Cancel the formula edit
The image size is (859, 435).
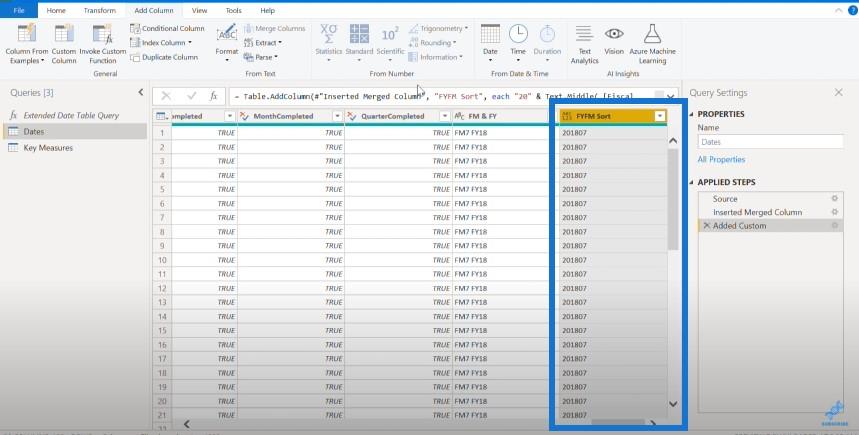pyautogui.click(x=166, y=96)
